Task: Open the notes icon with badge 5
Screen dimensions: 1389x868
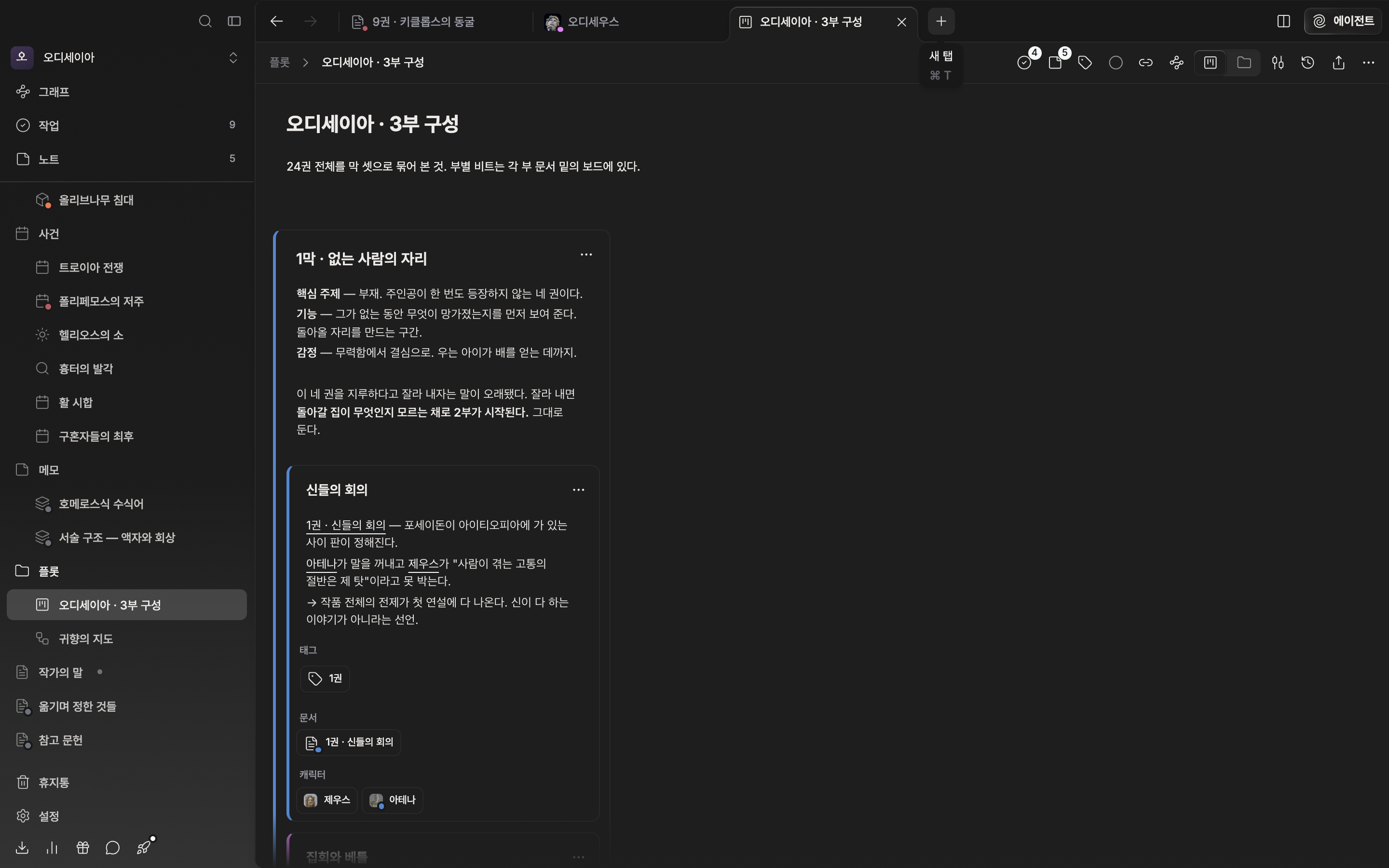Action: point(1055,63)
